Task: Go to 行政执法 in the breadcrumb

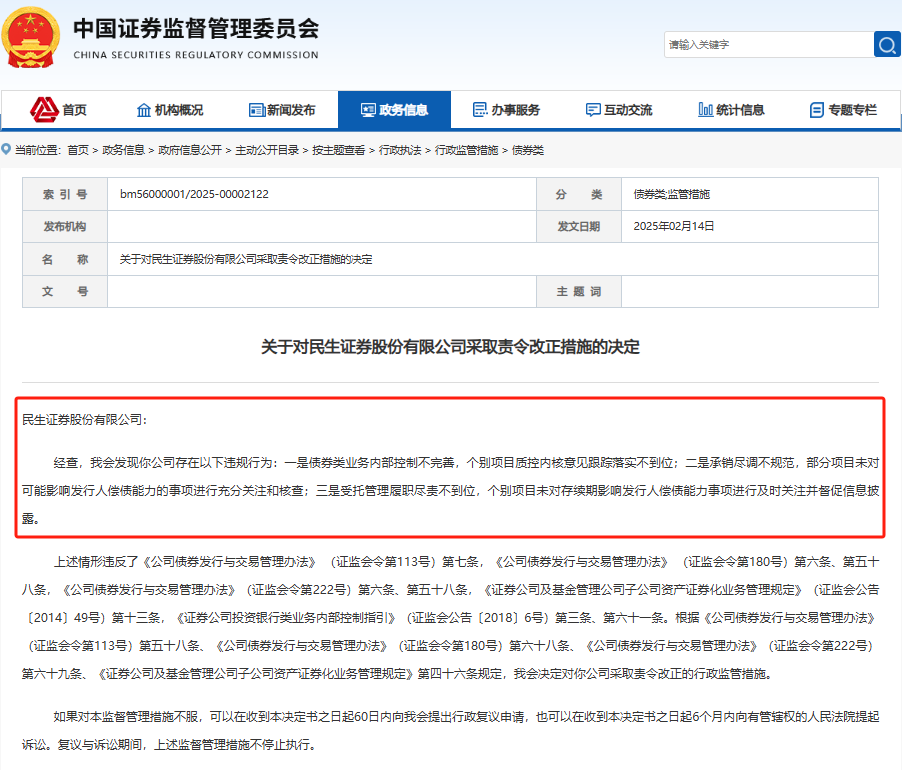Action: click(400, 150)
